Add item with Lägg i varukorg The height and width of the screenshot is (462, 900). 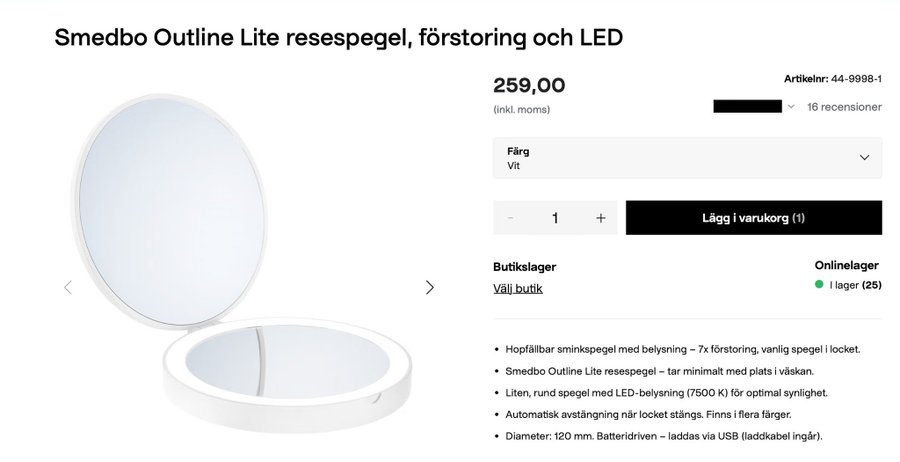[753, 218]
